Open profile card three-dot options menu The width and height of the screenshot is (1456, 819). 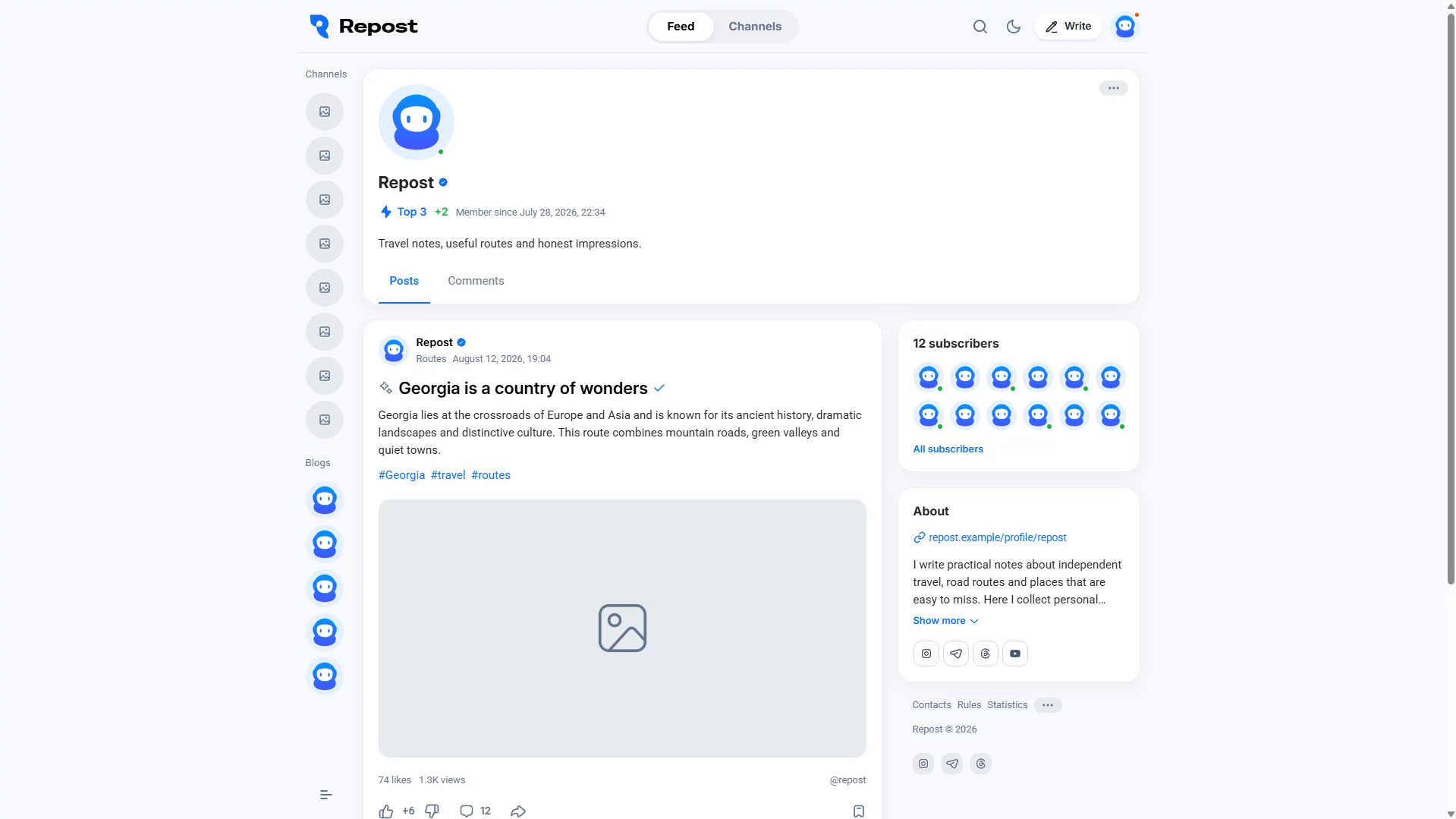point(1113,88)
